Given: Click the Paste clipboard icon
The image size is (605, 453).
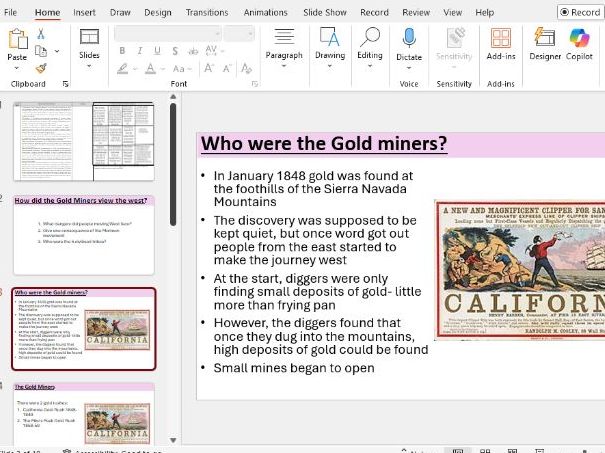Looking at the screenshot, I should [18, 39].
